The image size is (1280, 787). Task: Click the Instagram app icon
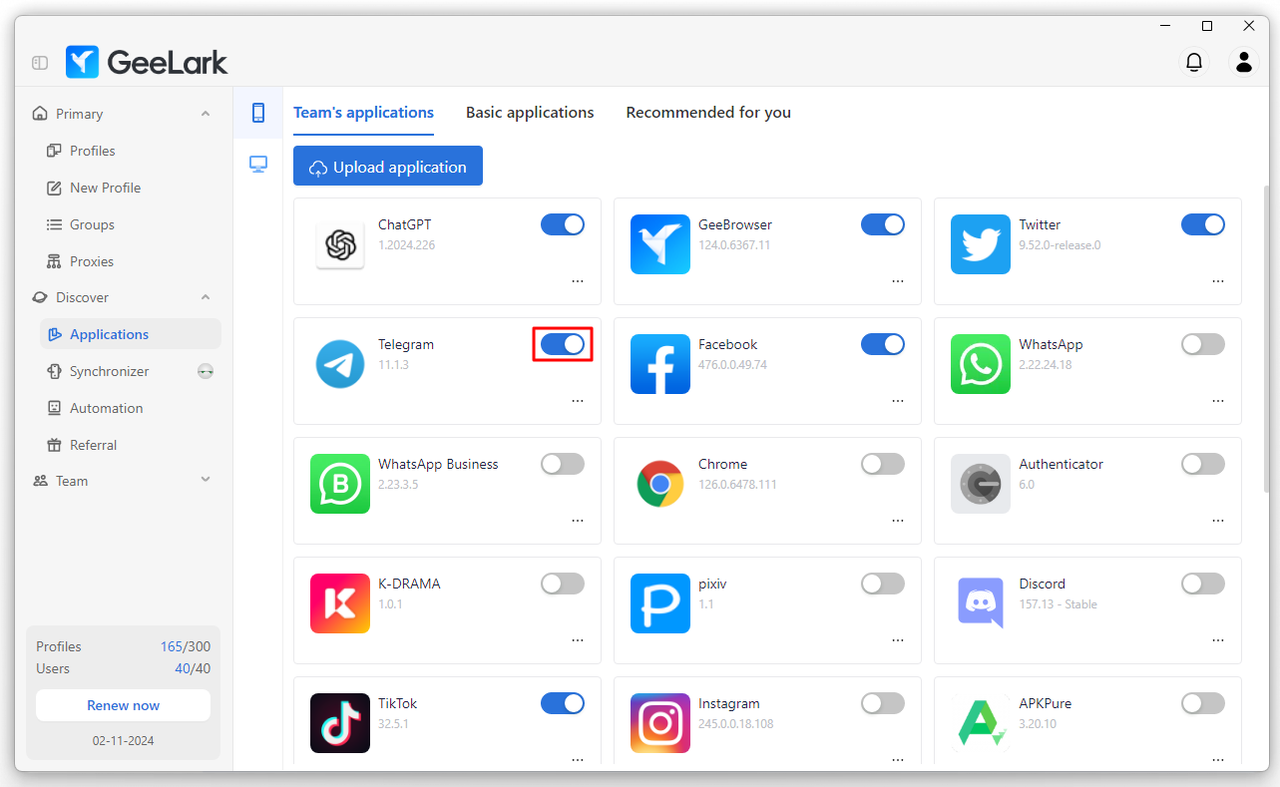(660, 723)
